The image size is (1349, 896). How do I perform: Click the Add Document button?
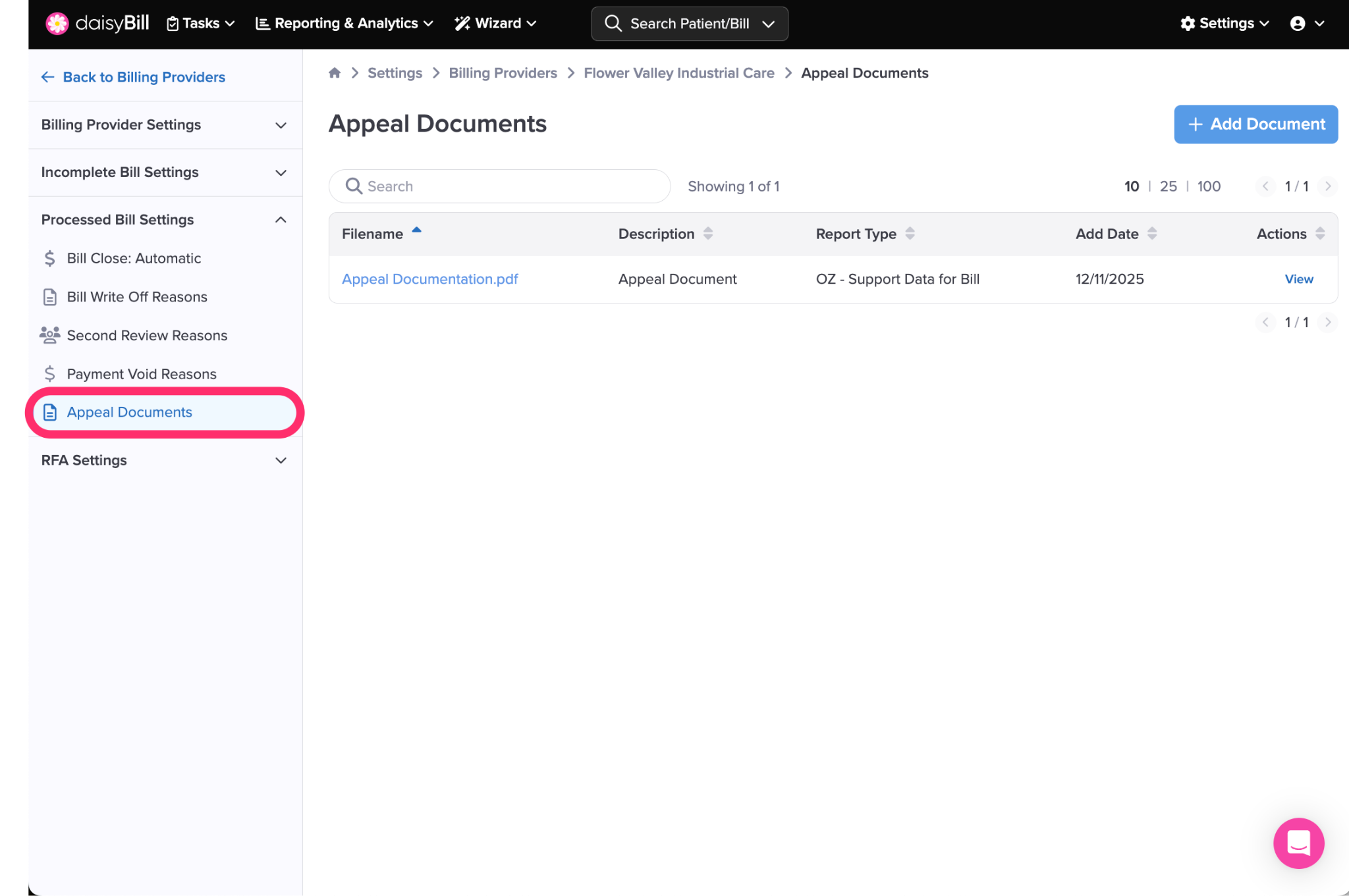1255,124
